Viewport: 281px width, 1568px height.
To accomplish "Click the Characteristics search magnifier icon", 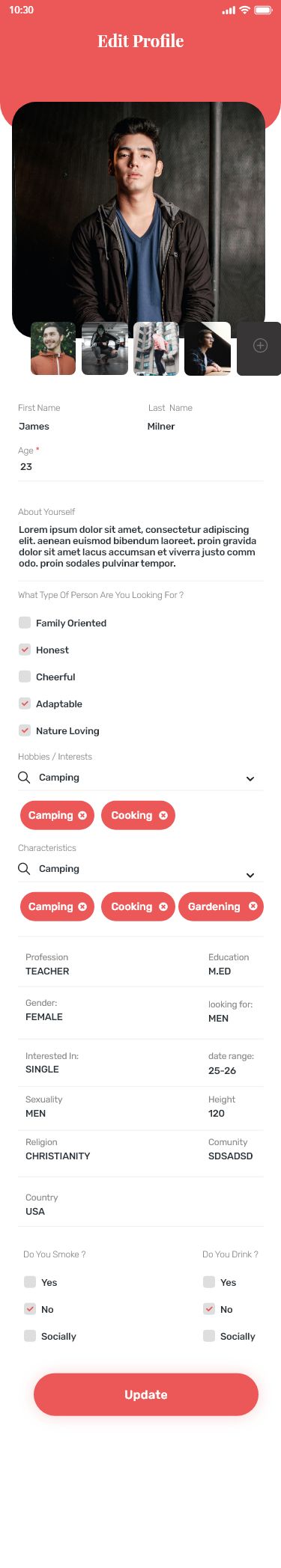I will (x=24, y=868).
